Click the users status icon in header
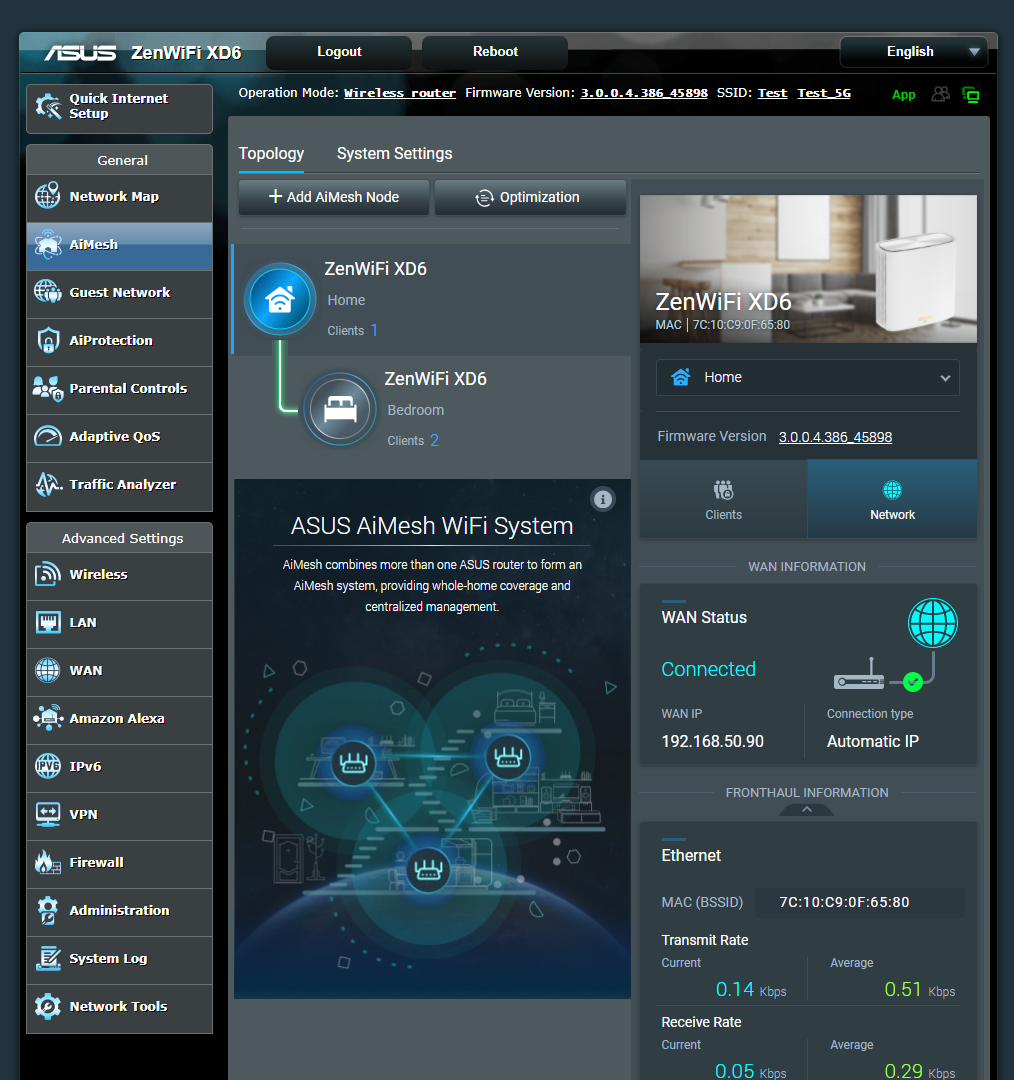The image size is (1014, 1080). tap(940, 94)
